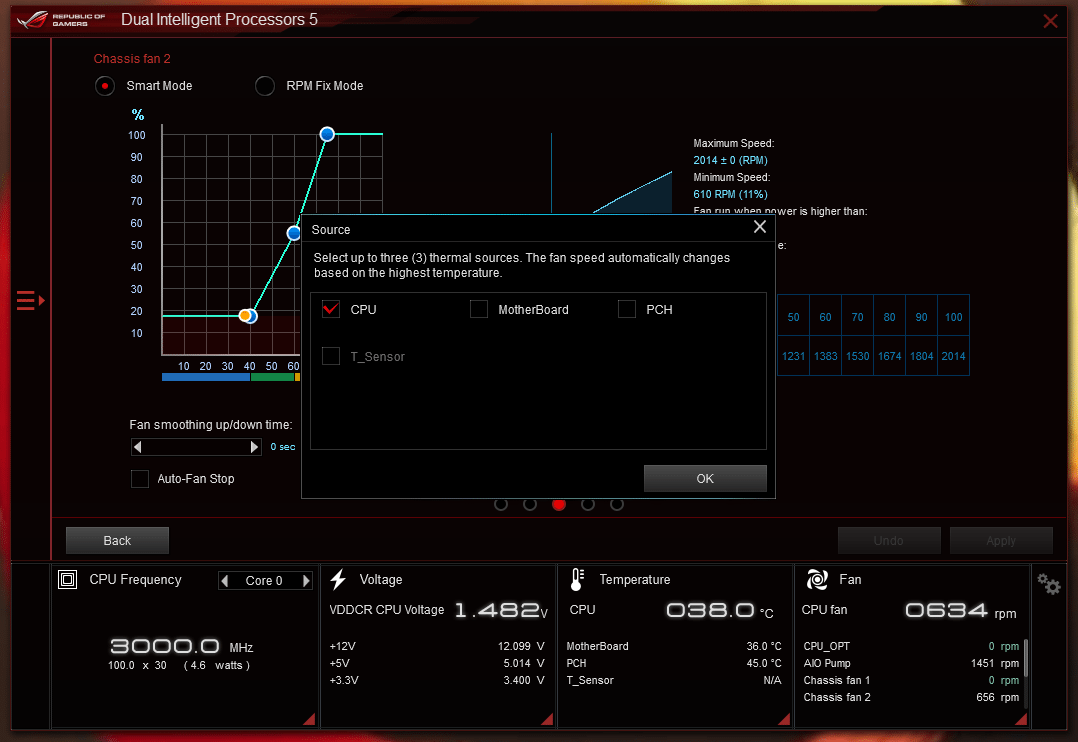This screenshot has width=1078, height=742.
Task: Check the T_Sensor thermal source
Action: 331,356
